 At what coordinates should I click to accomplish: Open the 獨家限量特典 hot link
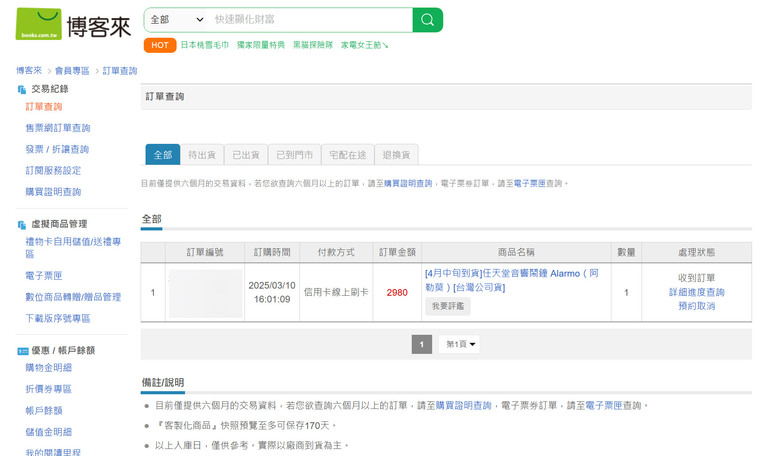pyautogui.click(x=261, y=45)
